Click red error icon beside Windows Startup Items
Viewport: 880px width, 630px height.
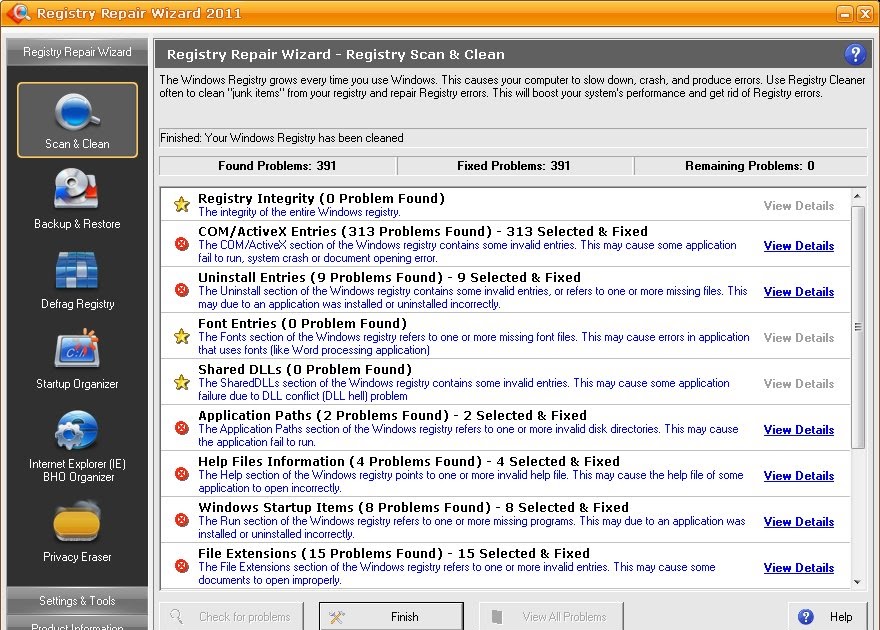181,520
